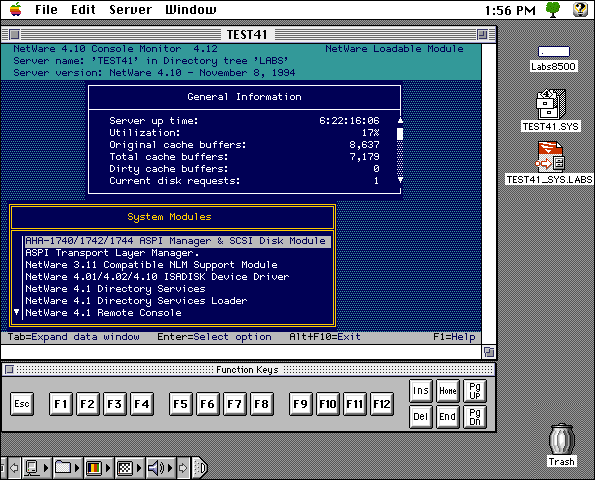Screen dimensions: 595x480
Task: Select NetWare 4.1 Remote Console row
Action: click(178, 313)
